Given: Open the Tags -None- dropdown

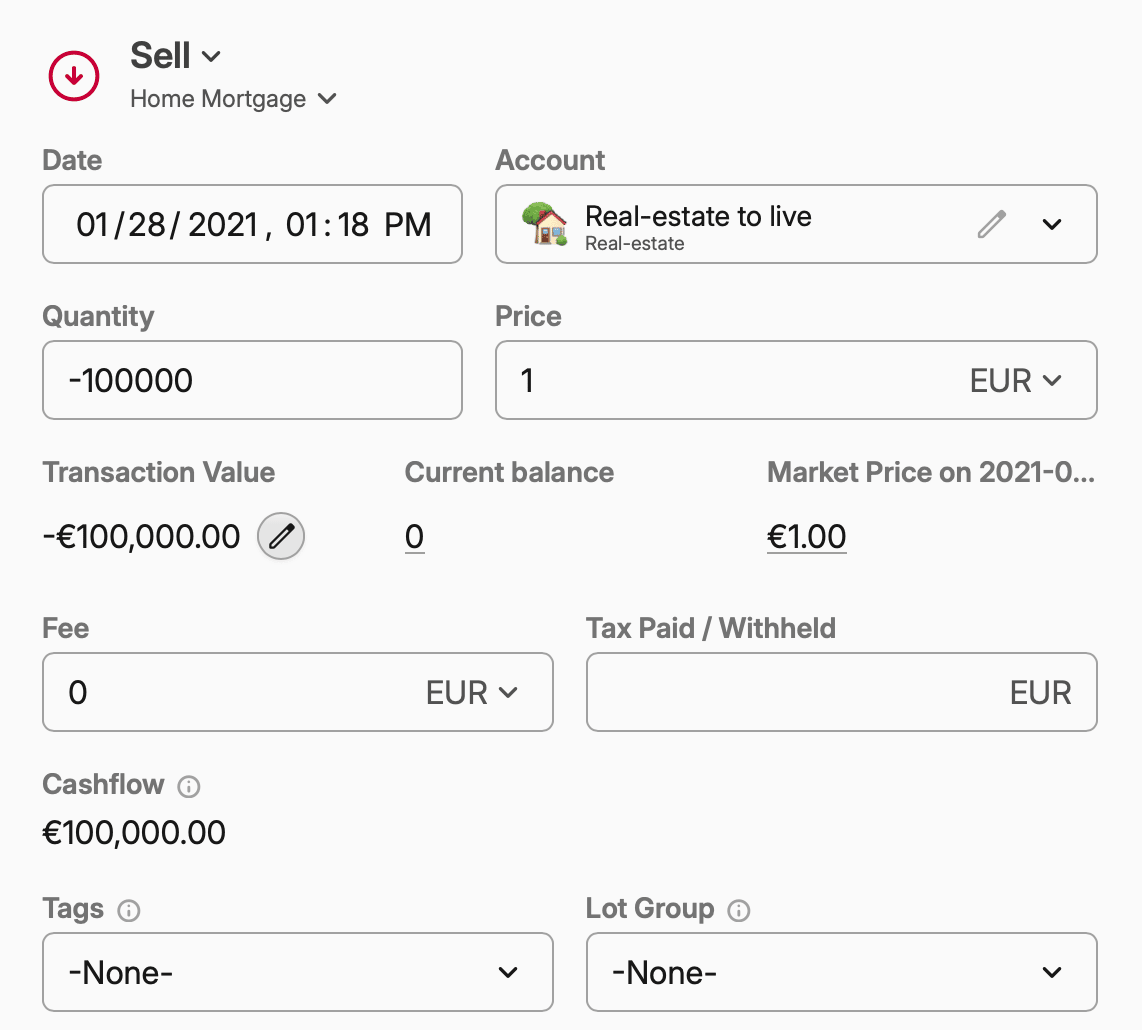Looking at the screenshot, I should tap(298, 971).
